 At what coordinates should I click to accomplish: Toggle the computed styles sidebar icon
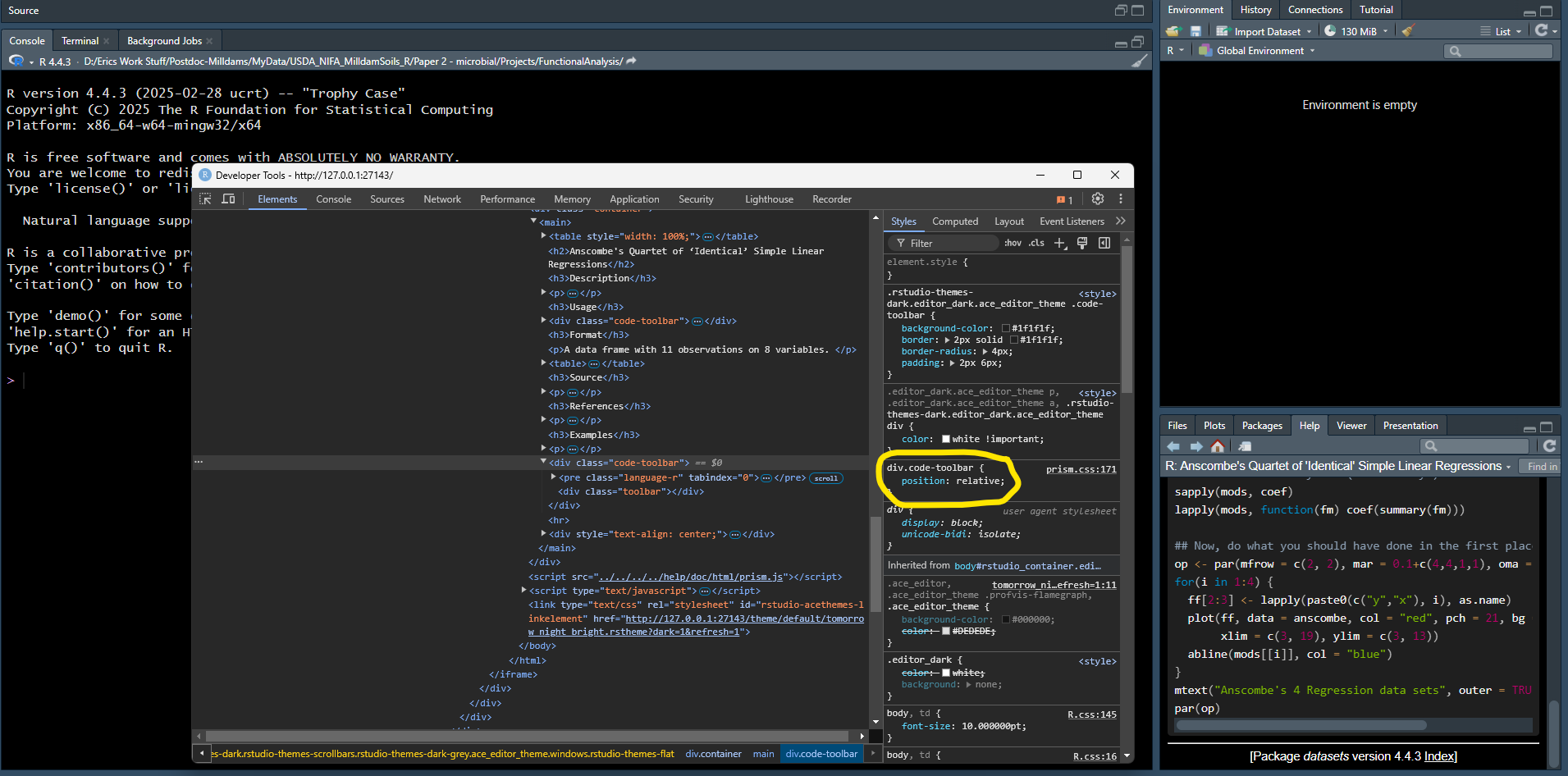pos(1104,243)
